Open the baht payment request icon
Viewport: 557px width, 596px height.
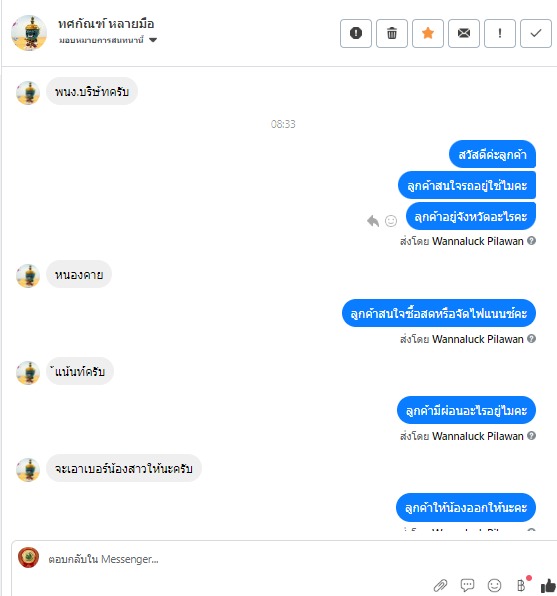click(522, 585)
